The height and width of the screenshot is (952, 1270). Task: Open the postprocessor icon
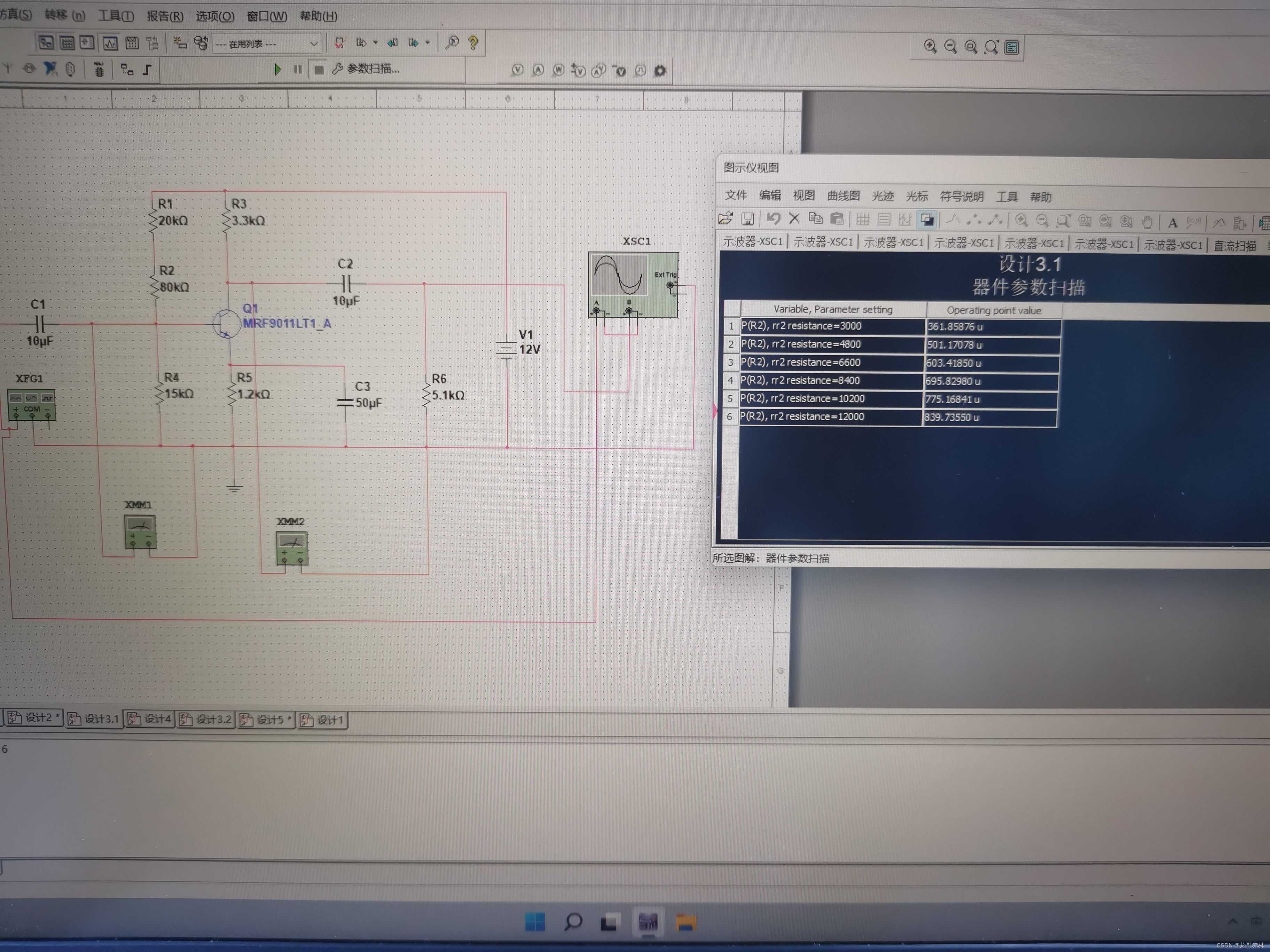pyautogui.click(x=132, y=43)
